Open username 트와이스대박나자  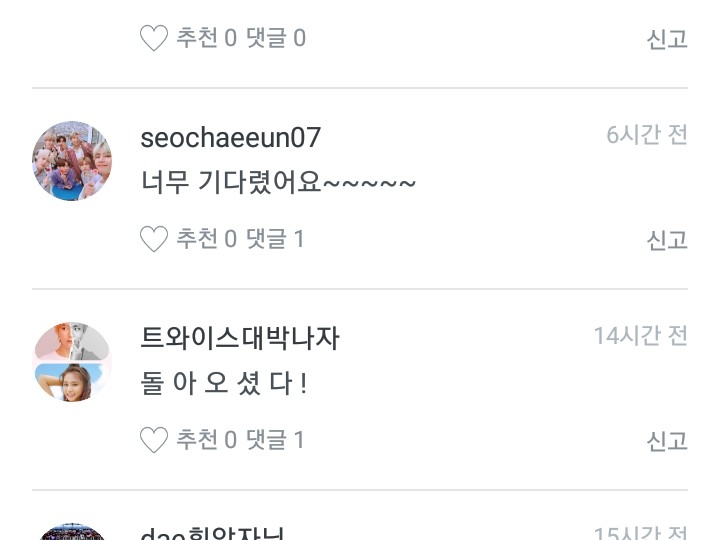click(240, 338)
